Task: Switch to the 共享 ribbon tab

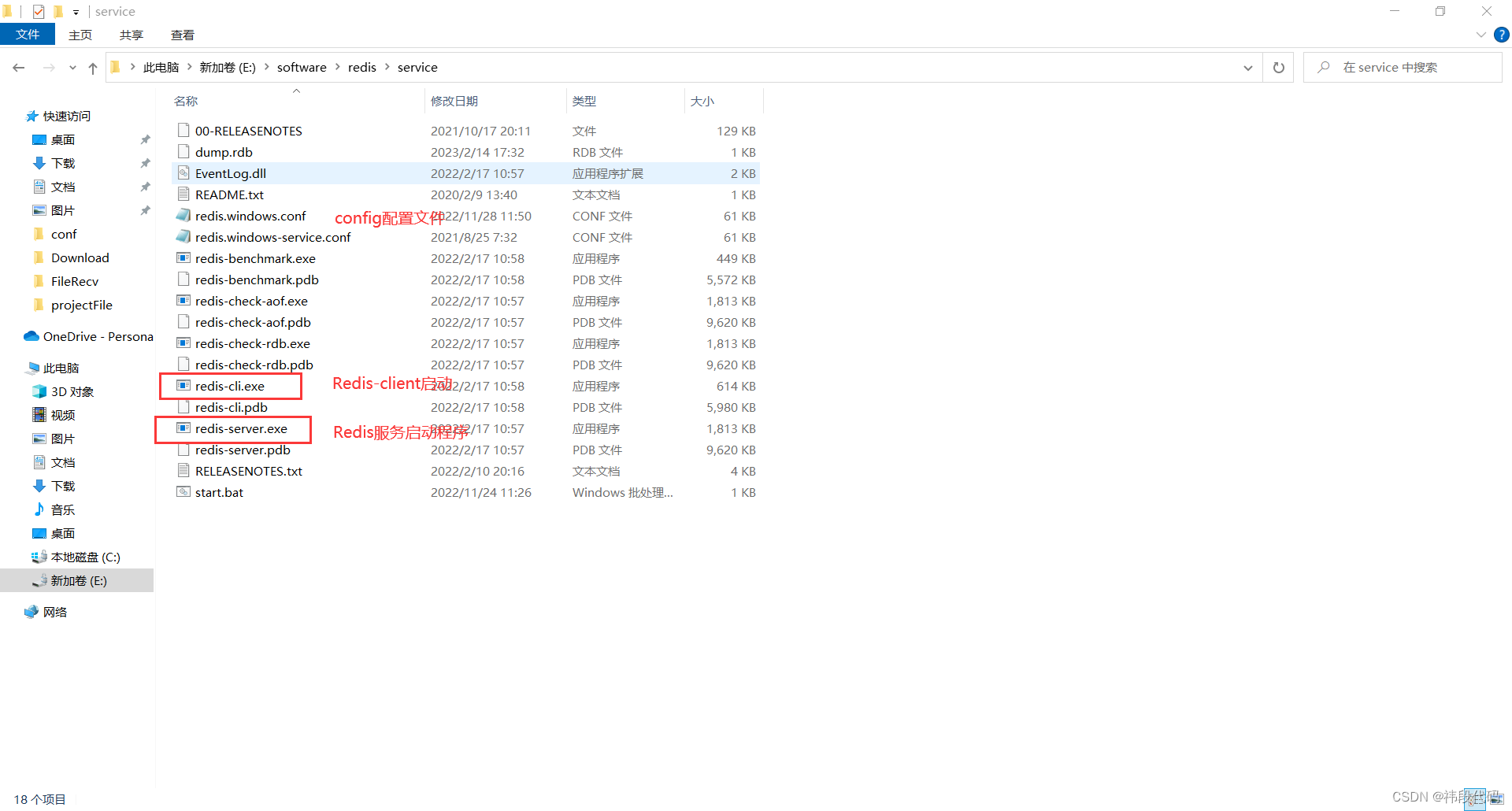Action: pos(132,35)
